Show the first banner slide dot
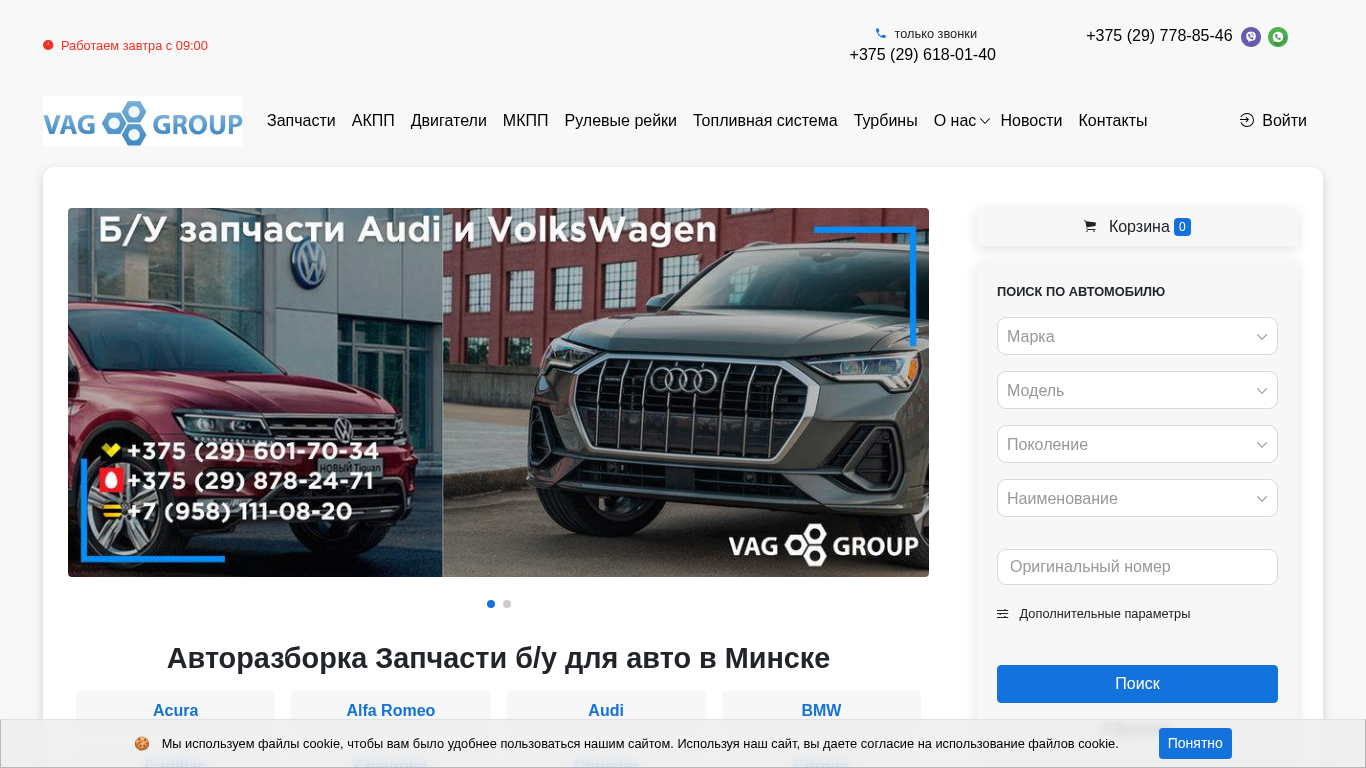This screenshot has height=768, width=1366. 491,604
